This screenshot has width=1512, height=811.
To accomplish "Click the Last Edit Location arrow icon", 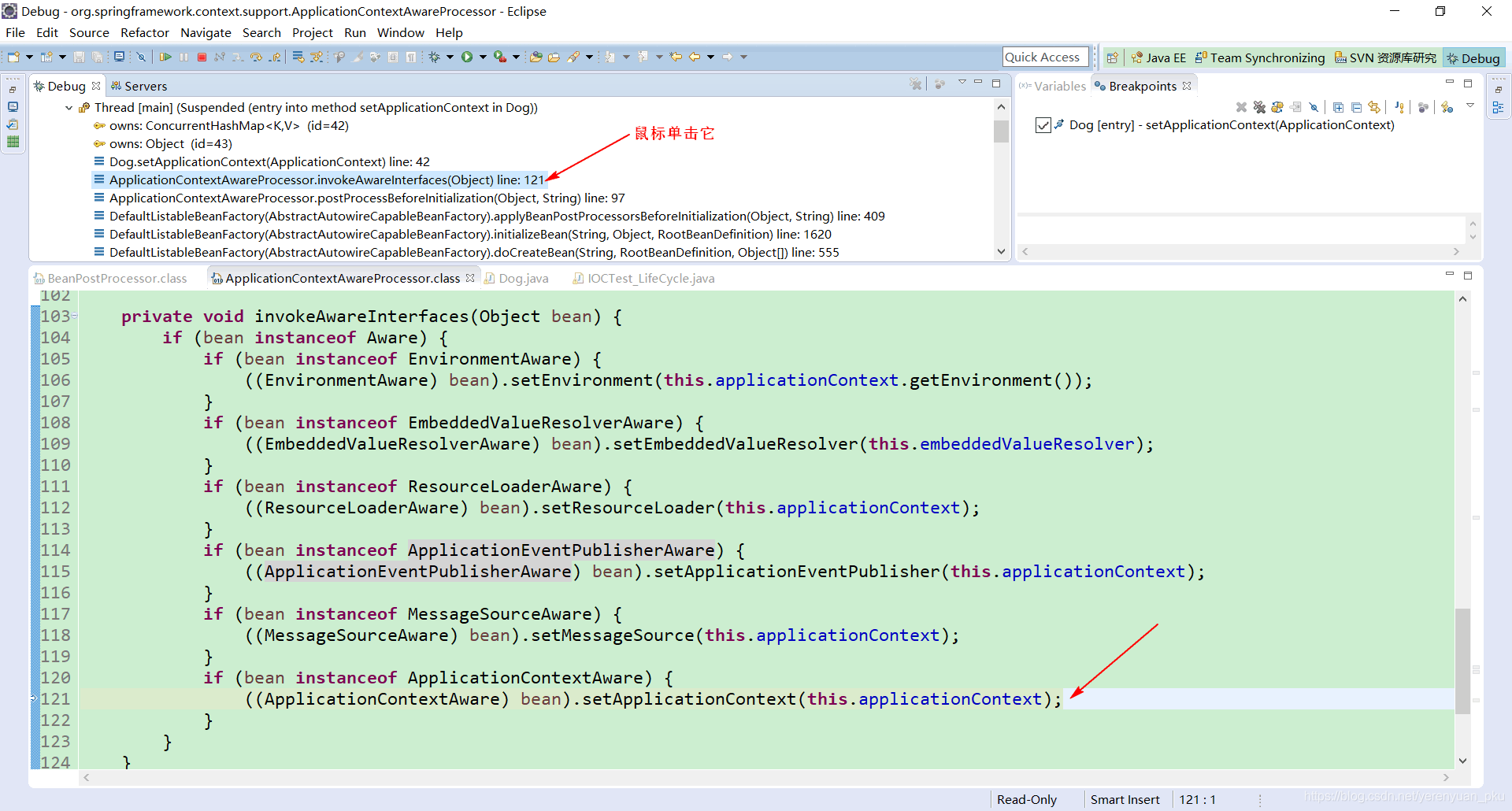I will (676, 57).
